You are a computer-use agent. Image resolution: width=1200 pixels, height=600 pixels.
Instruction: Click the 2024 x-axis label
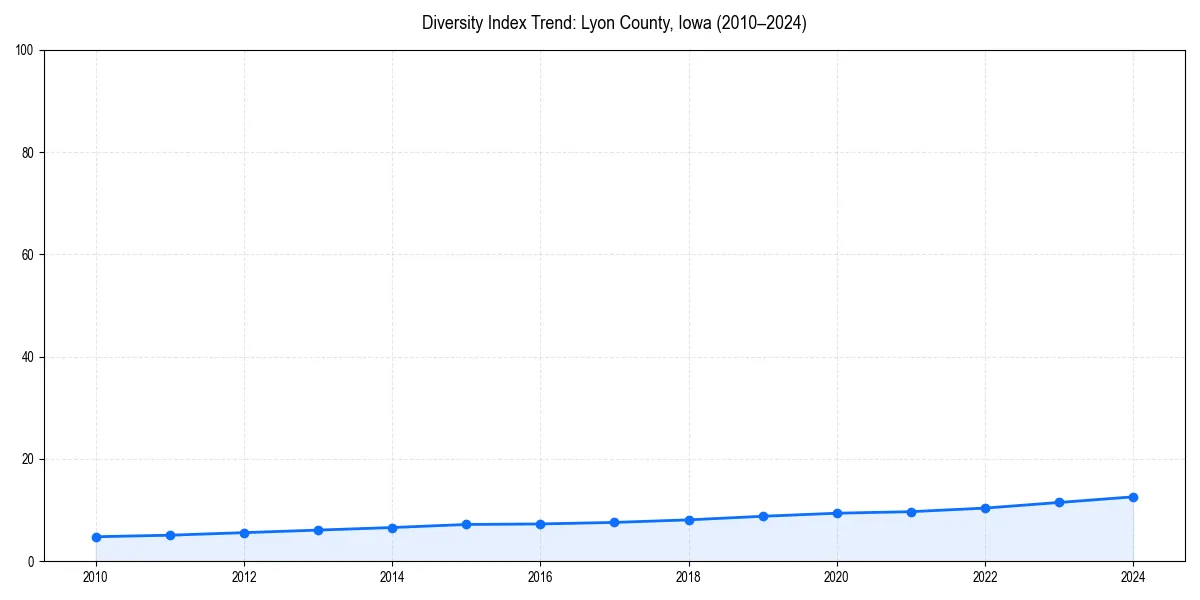1133,577
